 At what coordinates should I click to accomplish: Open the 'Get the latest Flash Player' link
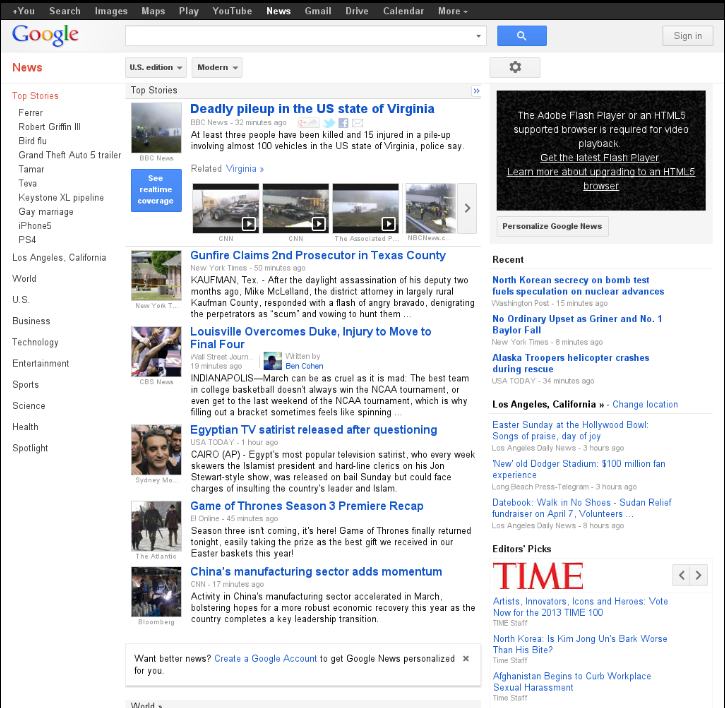point(600,158)
